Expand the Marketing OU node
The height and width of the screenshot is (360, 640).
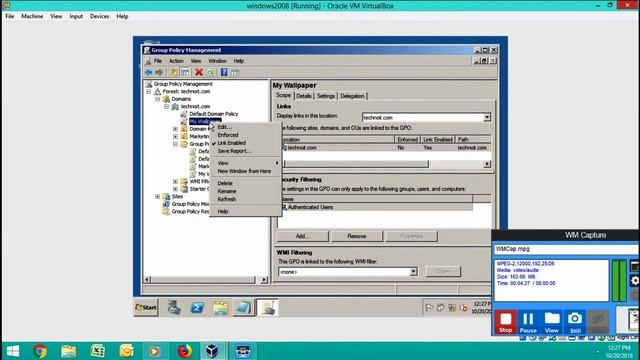point(176,136)
